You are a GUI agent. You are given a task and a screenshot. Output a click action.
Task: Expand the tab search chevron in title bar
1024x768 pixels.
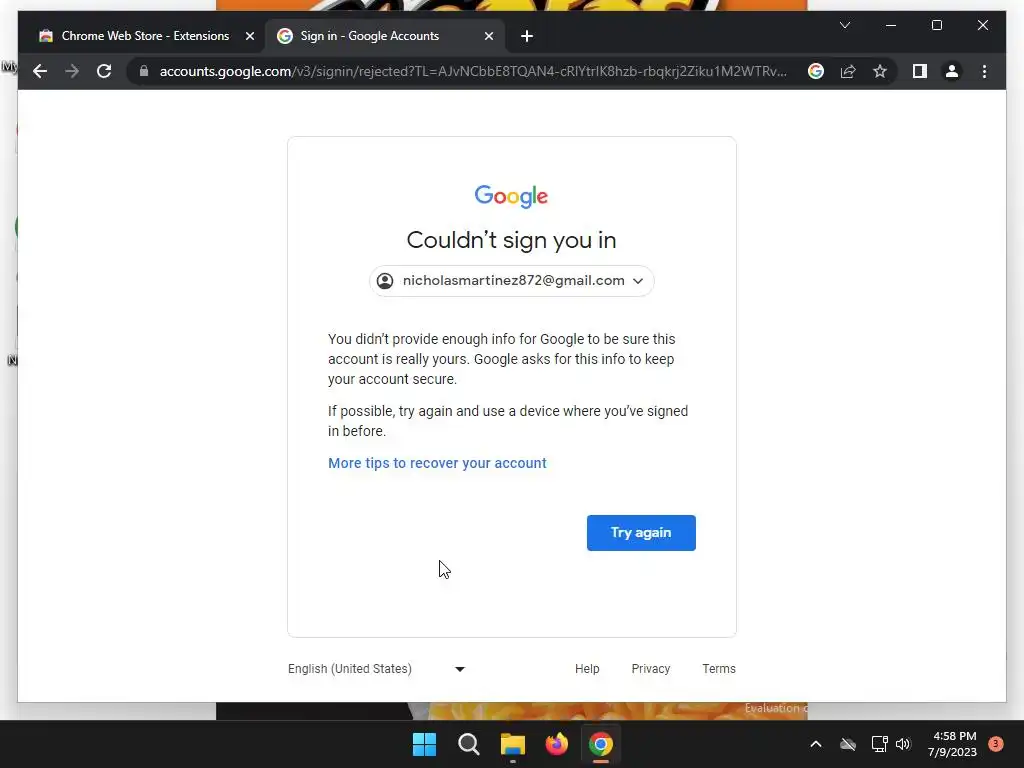click(x=844, y=25)
